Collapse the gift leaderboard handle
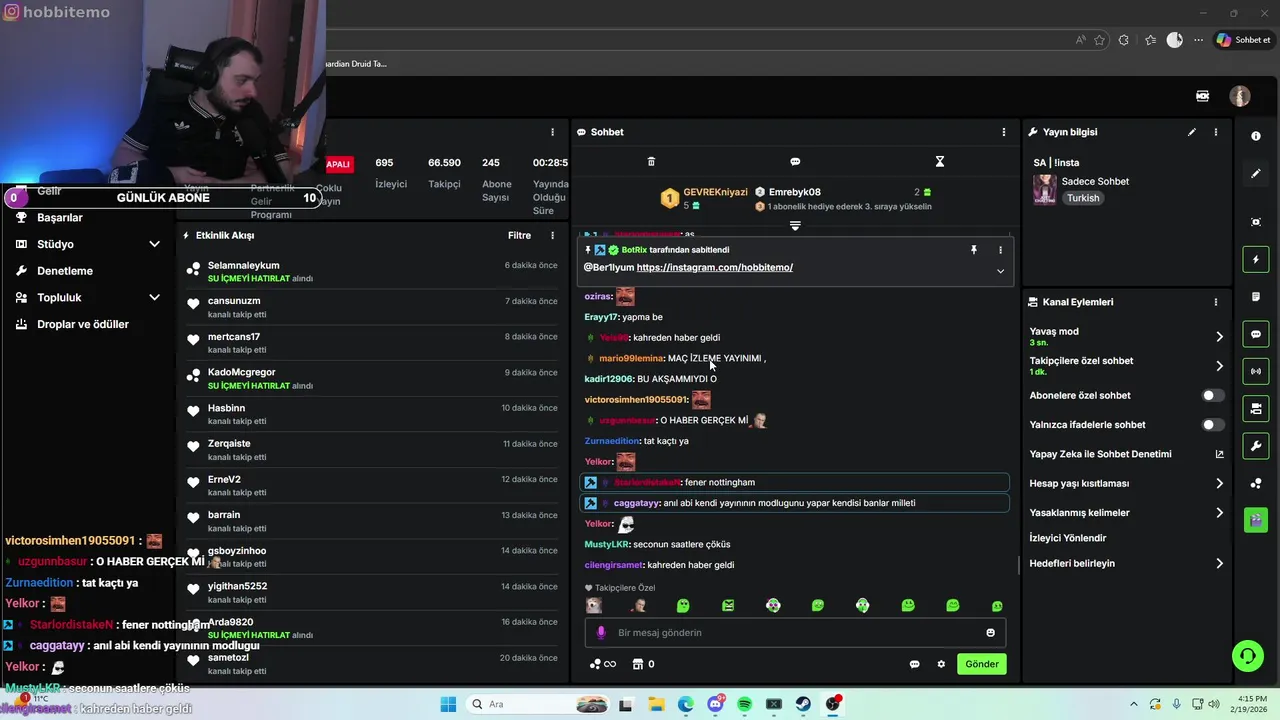The width and height of the screenshot is (1280, 720). pyautogui.click(x=795, y=226)
